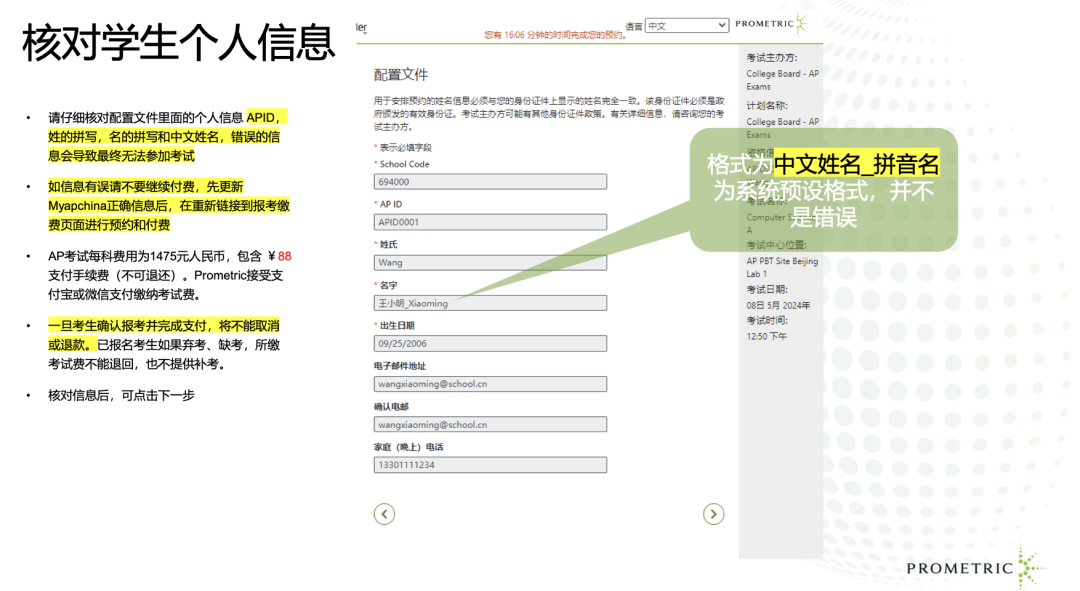Select the School Code field 694000
The image size is (1080, 591).
click(490, 182)
